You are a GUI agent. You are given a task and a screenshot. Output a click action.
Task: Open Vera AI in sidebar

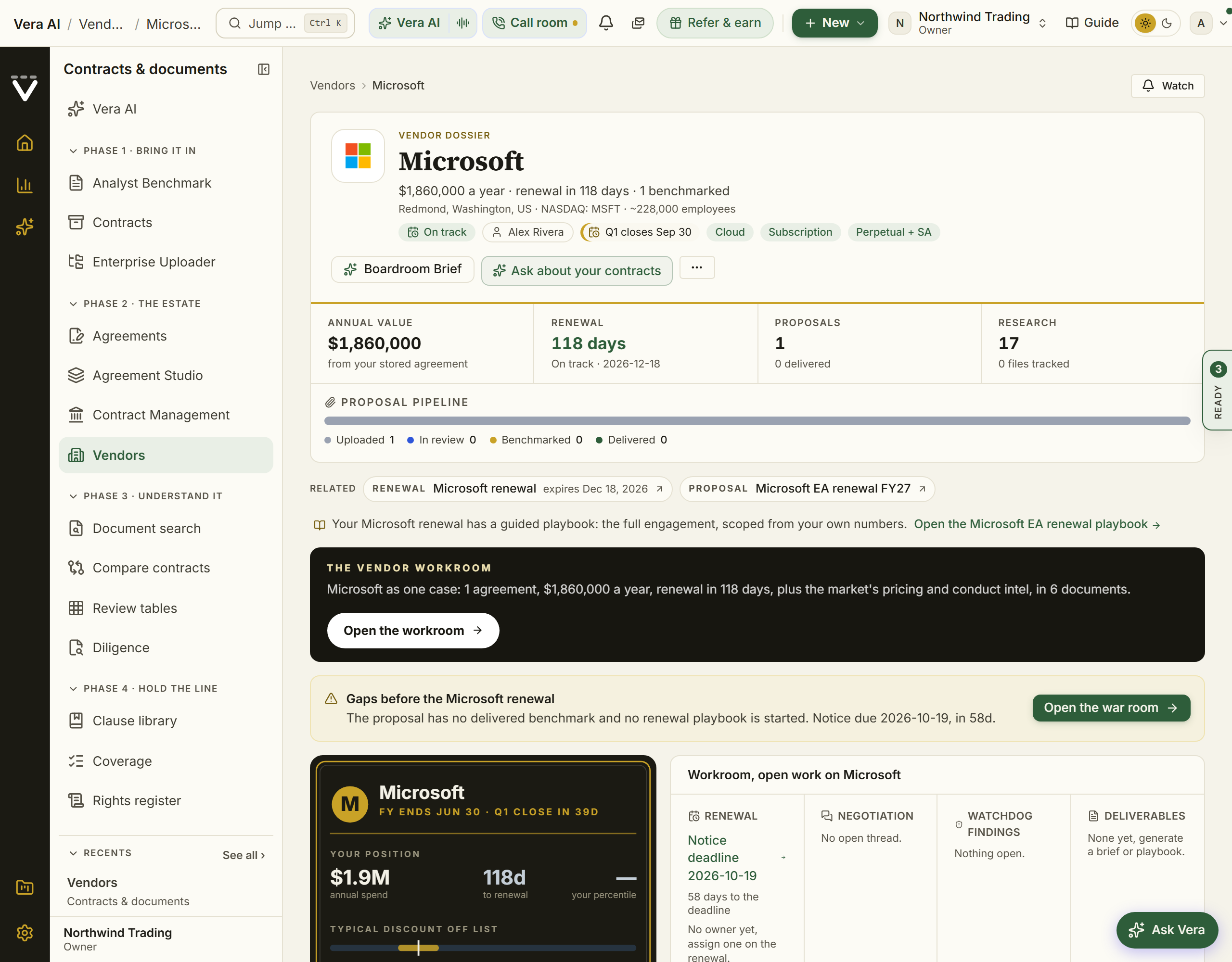166,109
